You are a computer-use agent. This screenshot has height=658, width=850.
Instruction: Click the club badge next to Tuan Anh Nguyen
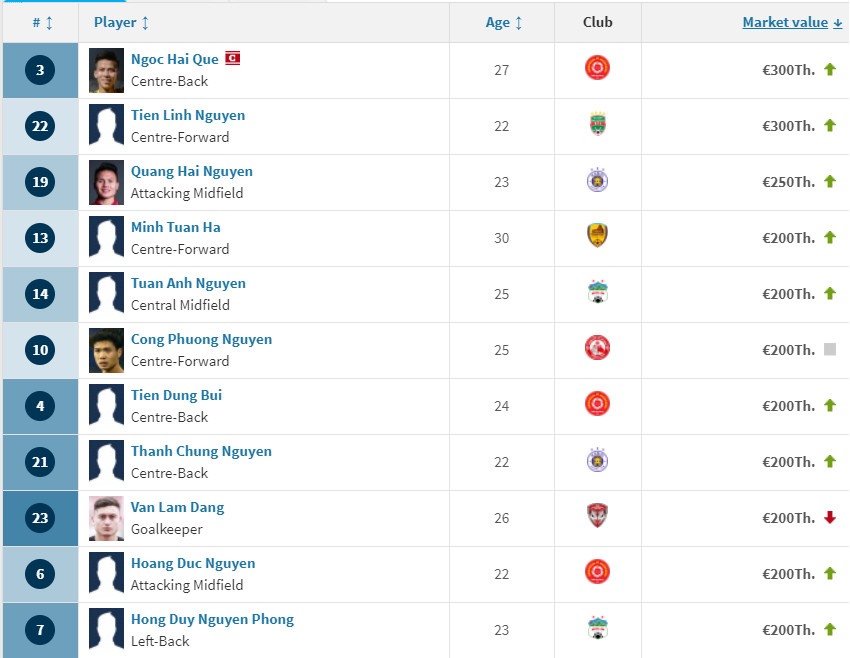pyautogui.click(x=597, y=292)
